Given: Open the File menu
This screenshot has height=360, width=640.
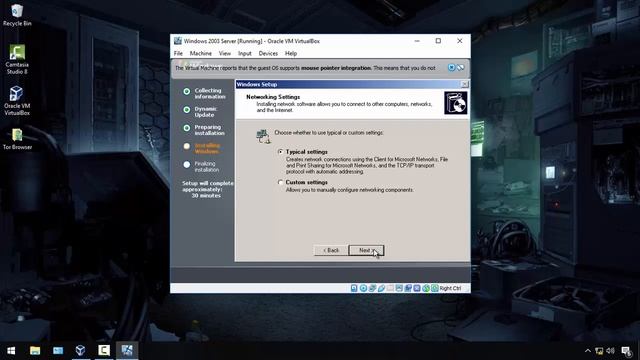Looking at the screenshot, I should point(178,53).
